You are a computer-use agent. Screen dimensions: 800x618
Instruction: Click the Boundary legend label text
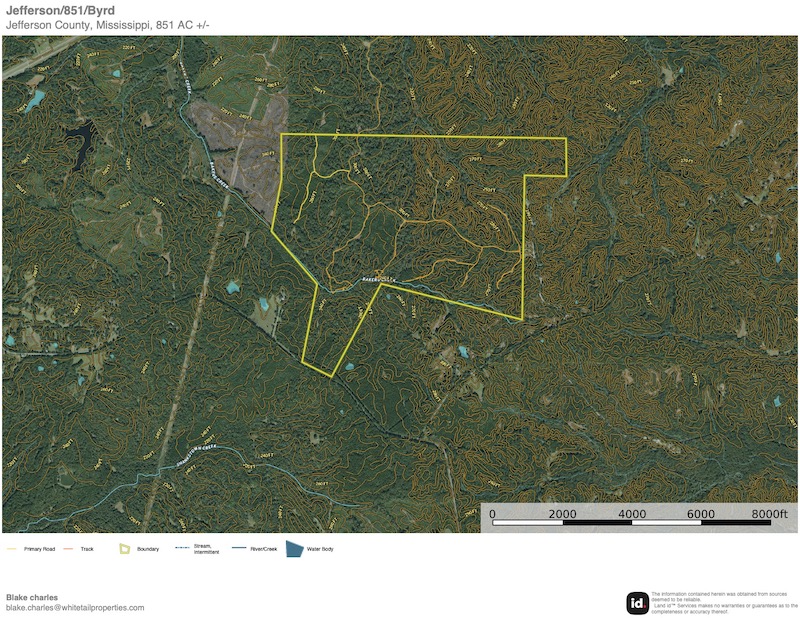(x=148, y=549)
